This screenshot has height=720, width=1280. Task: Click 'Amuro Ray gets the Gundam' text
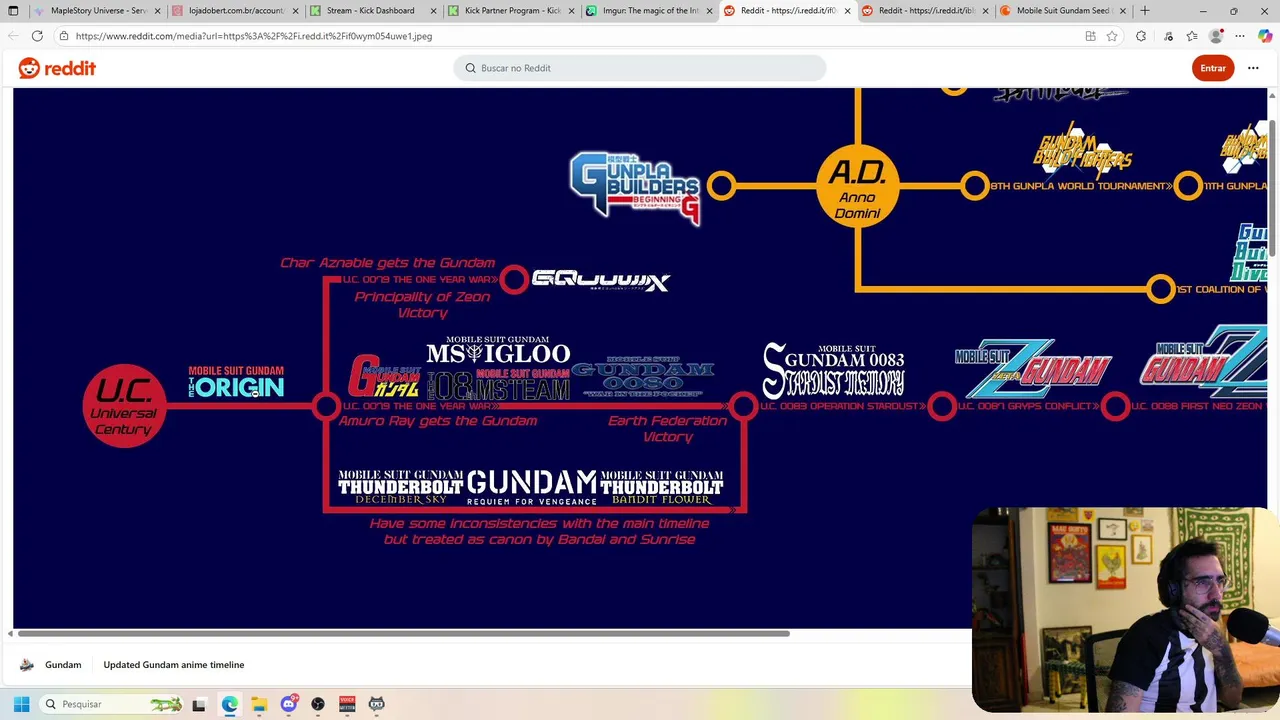(438, 421)
